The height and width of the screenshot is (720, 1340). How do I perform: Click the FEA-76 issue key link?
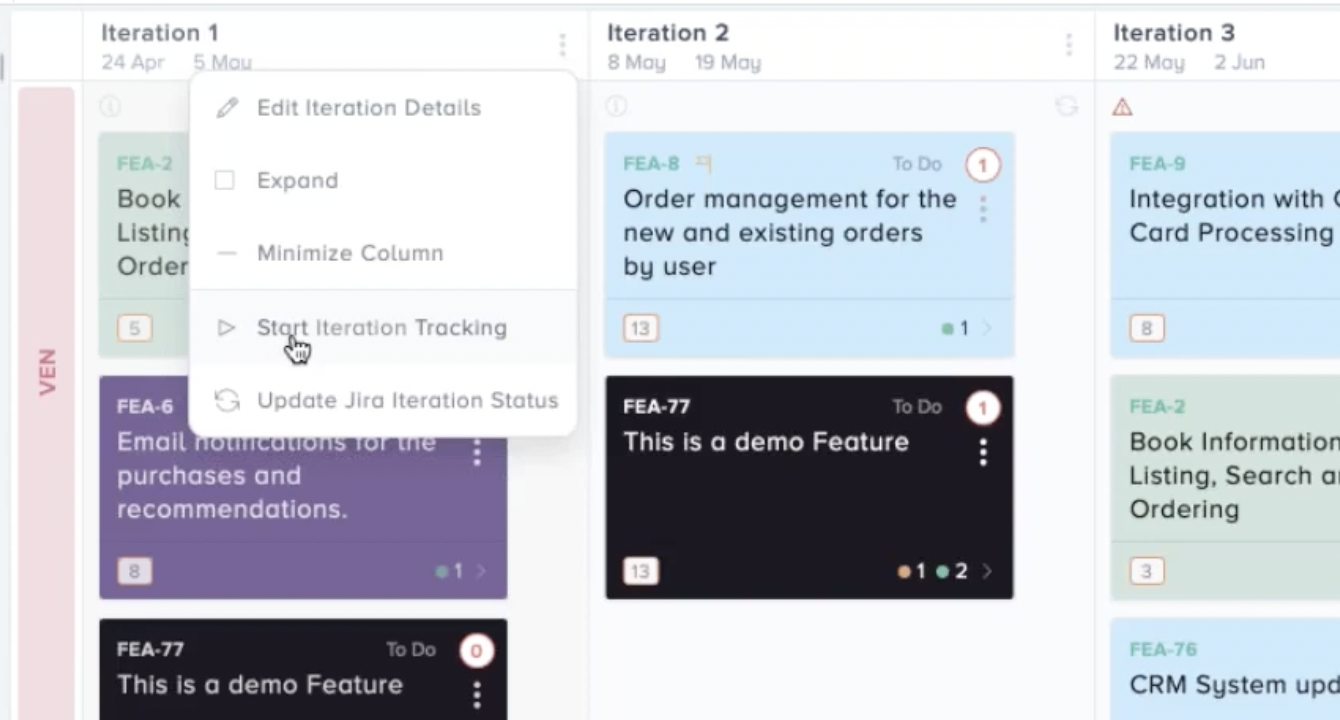coord(1162,650)
